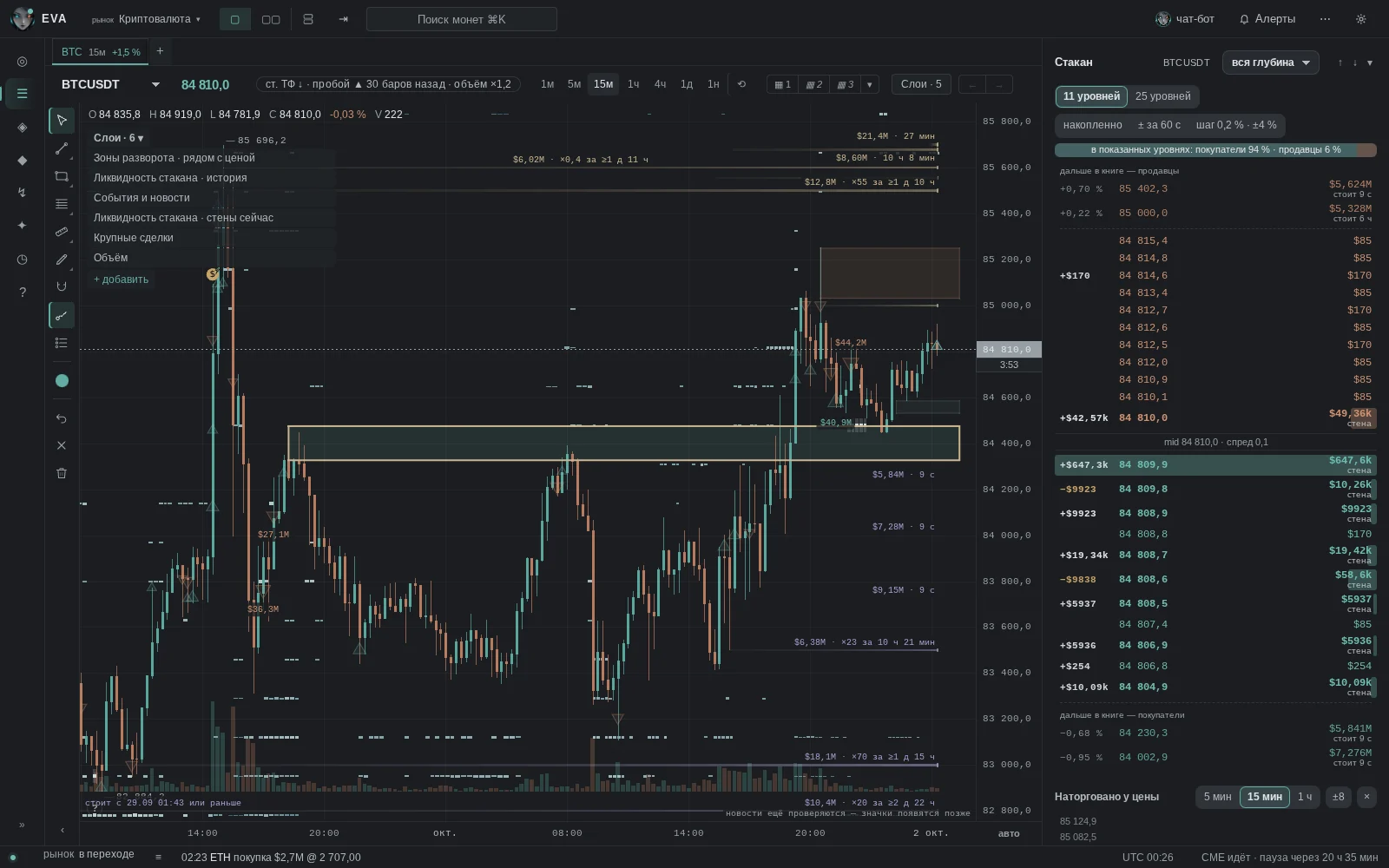1389x868 pixels.
Task: Click the trash delete drawings icon
Action: click(62, 473)
